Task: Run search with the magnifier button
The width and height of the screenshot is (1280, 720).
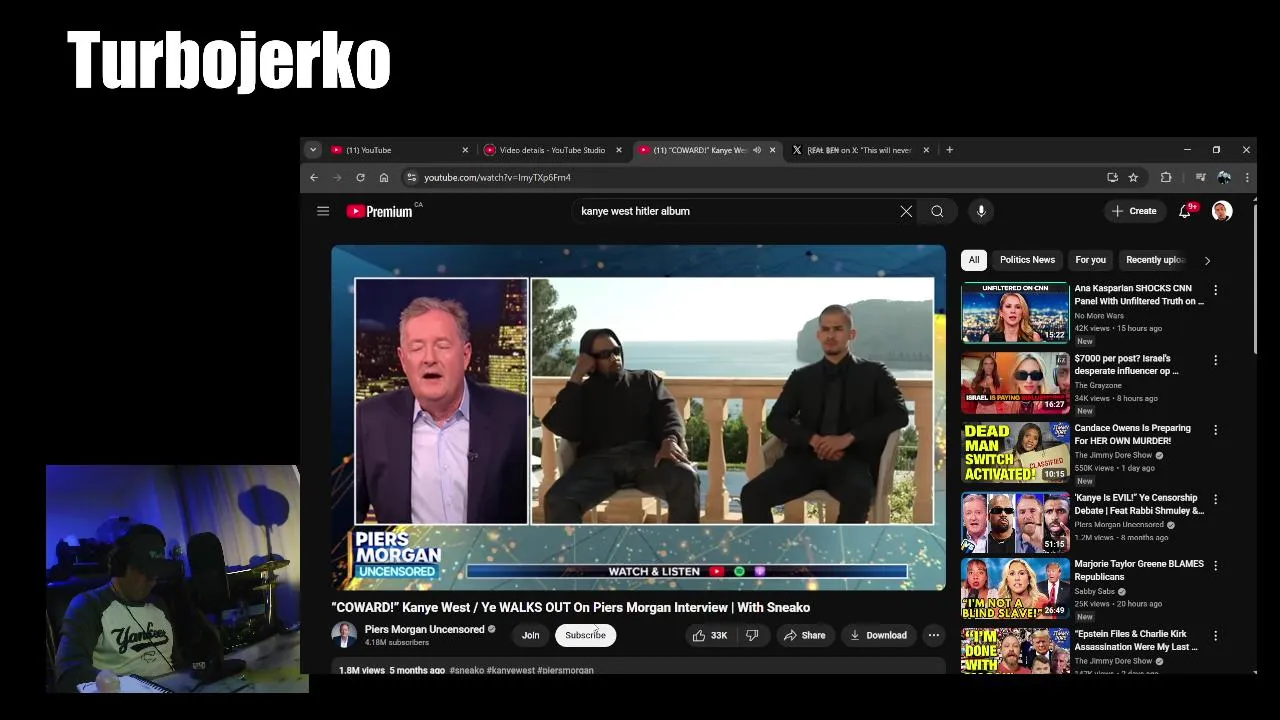Action: click(937, 211)
